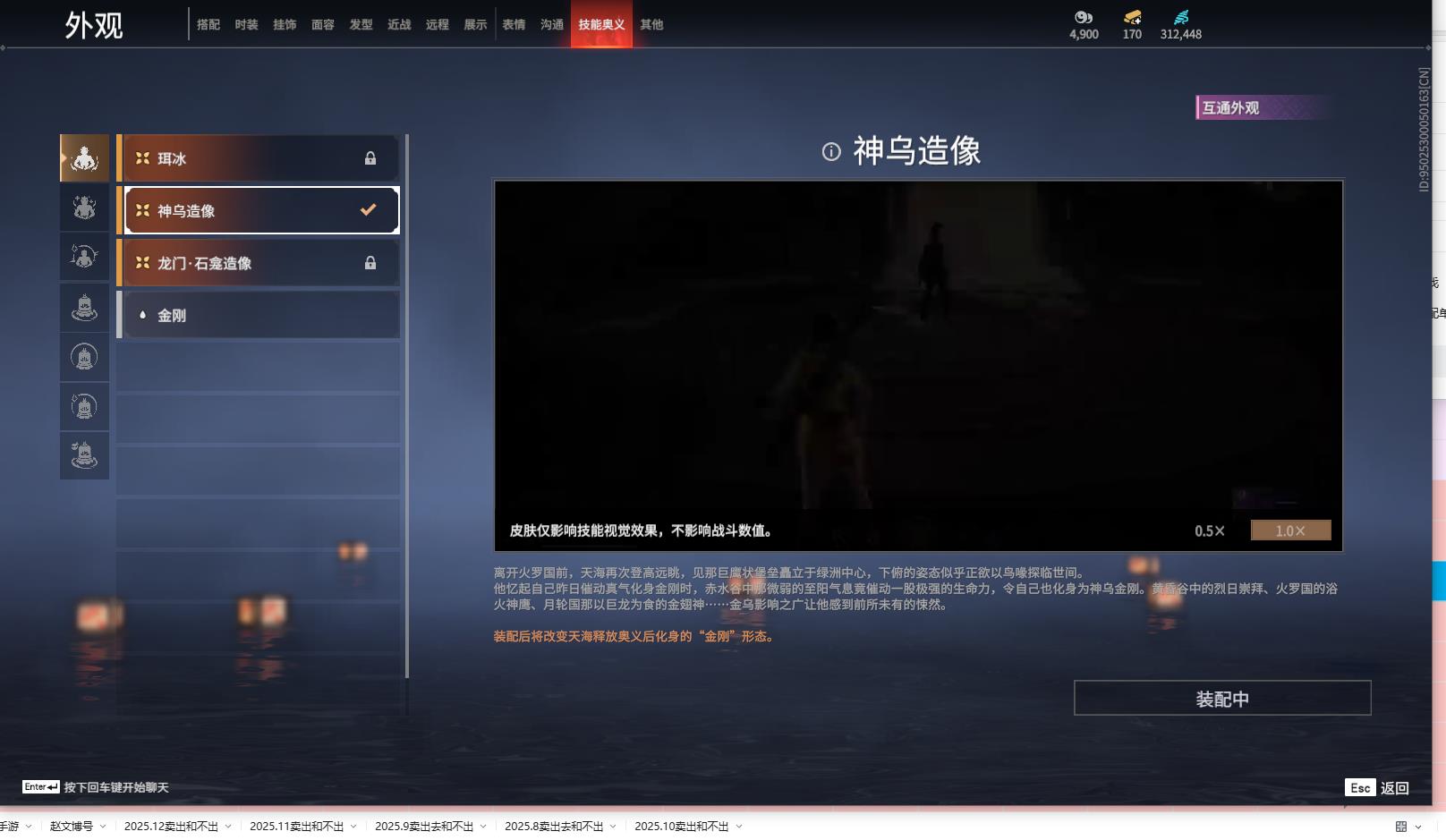This screenshot has height=840, width=1446.
Task: Click the petal icon on 龙门·石龛造像 row
Action: (142, 263)
